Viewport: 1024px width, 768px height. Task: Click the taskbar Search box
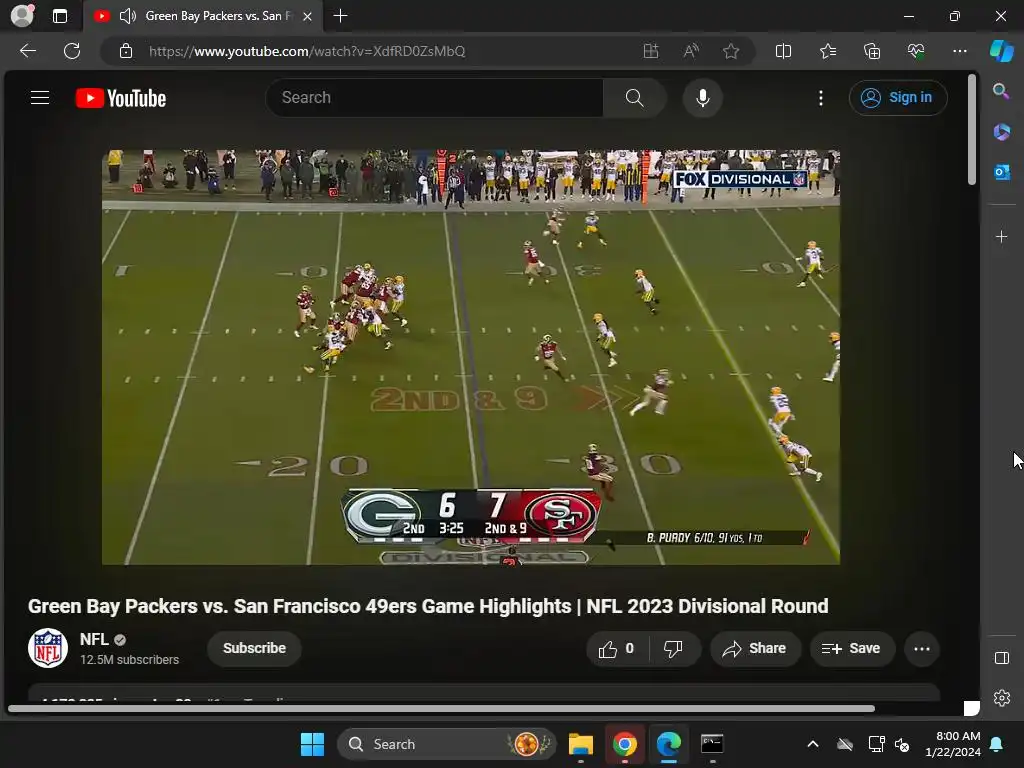pos(447,744)
